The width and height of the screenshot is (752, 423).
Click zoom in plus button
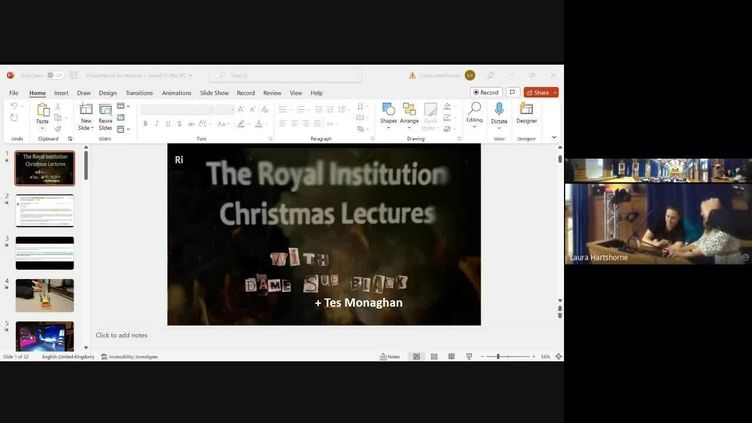tap(533, 356)
